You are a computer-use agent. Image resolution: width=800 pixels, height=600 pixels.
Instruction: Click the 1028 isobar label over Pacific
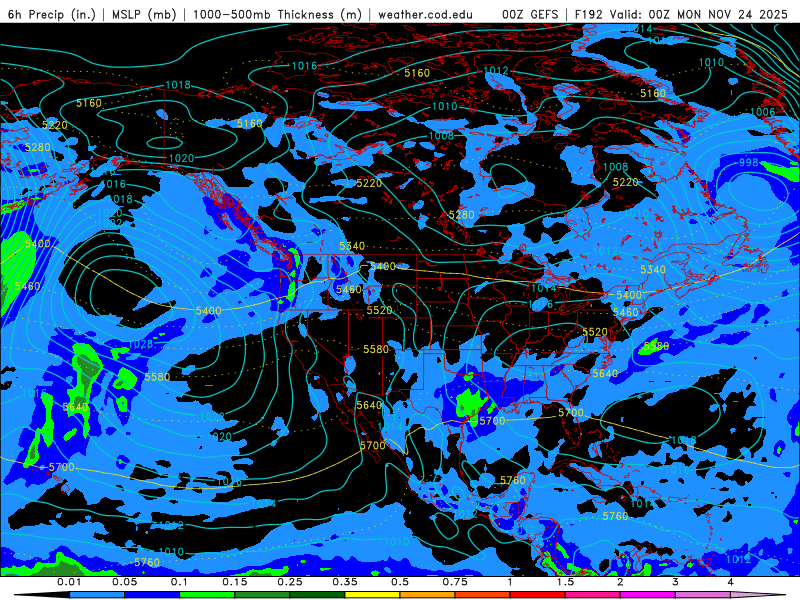[x=141, y=344]
